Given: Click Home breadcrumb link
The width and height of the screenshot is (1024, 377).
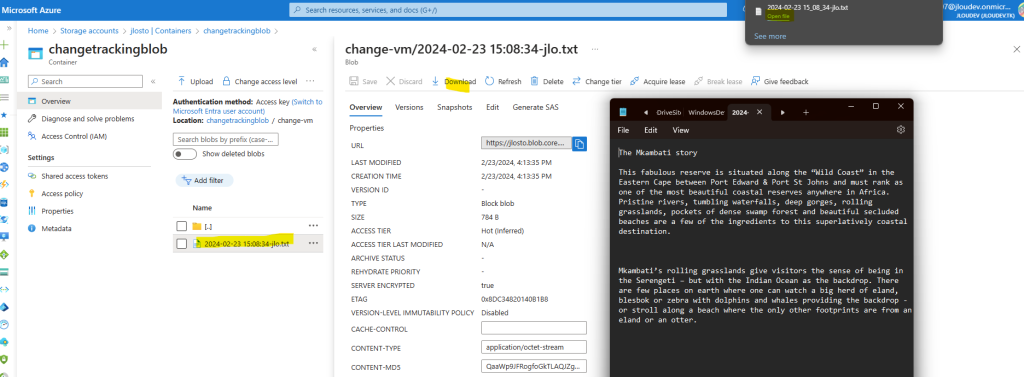Looking at the screenshot, I should [x=38, y=31].
